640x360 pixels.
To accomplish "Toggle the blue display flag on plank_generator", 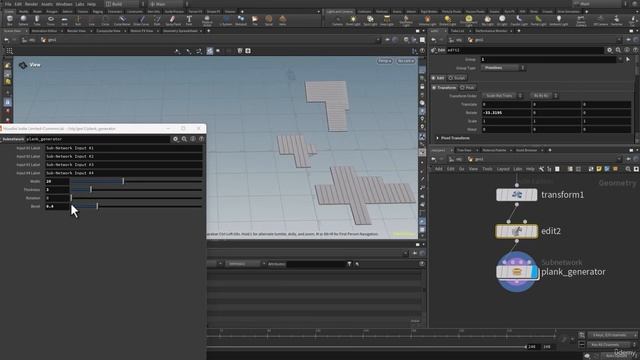I will click(535, 272).
